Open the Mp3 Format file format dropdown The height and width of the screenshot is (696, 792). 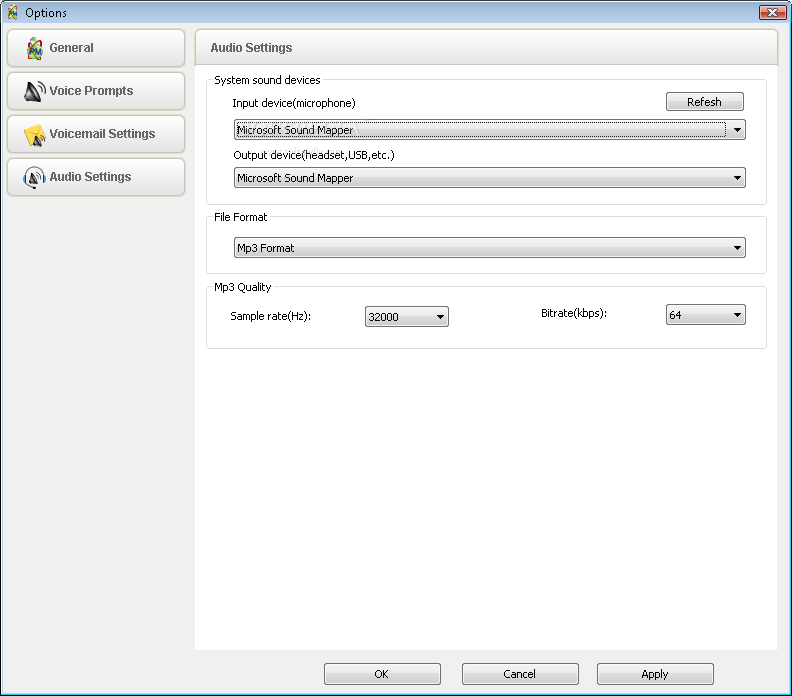click(489, 247)
